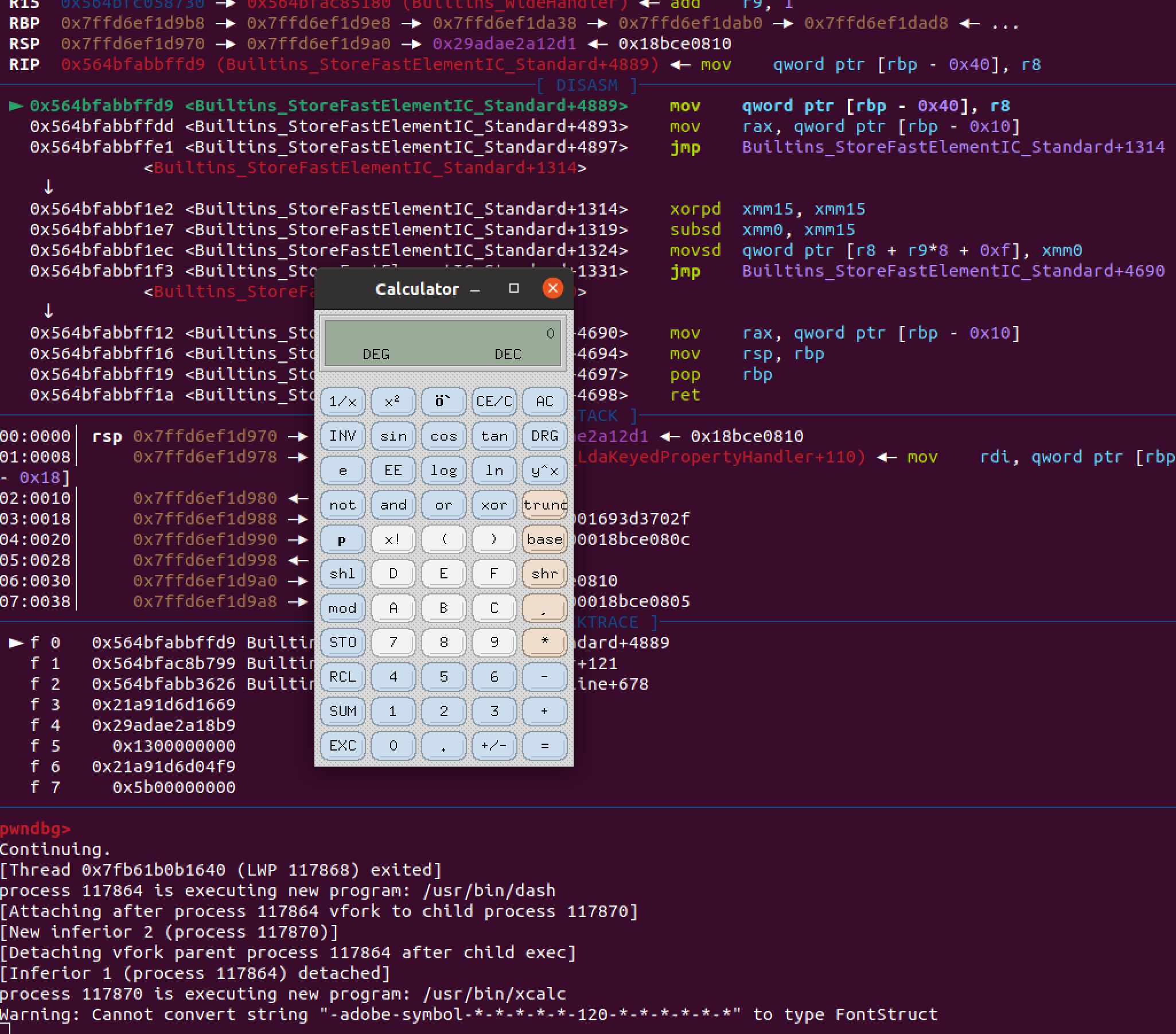The width and height of the screenshot is (1176, 1034).
Task: Click the sin key
Action: 393,436
